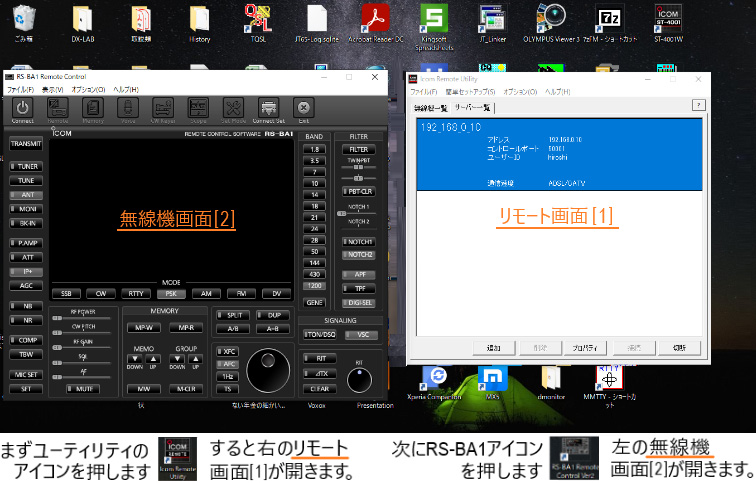Open ヘルプ(H) menu in RS-BA1 window
Image resolution: width=756 pixels, height=483 pixels.
(x=126, y=90)
